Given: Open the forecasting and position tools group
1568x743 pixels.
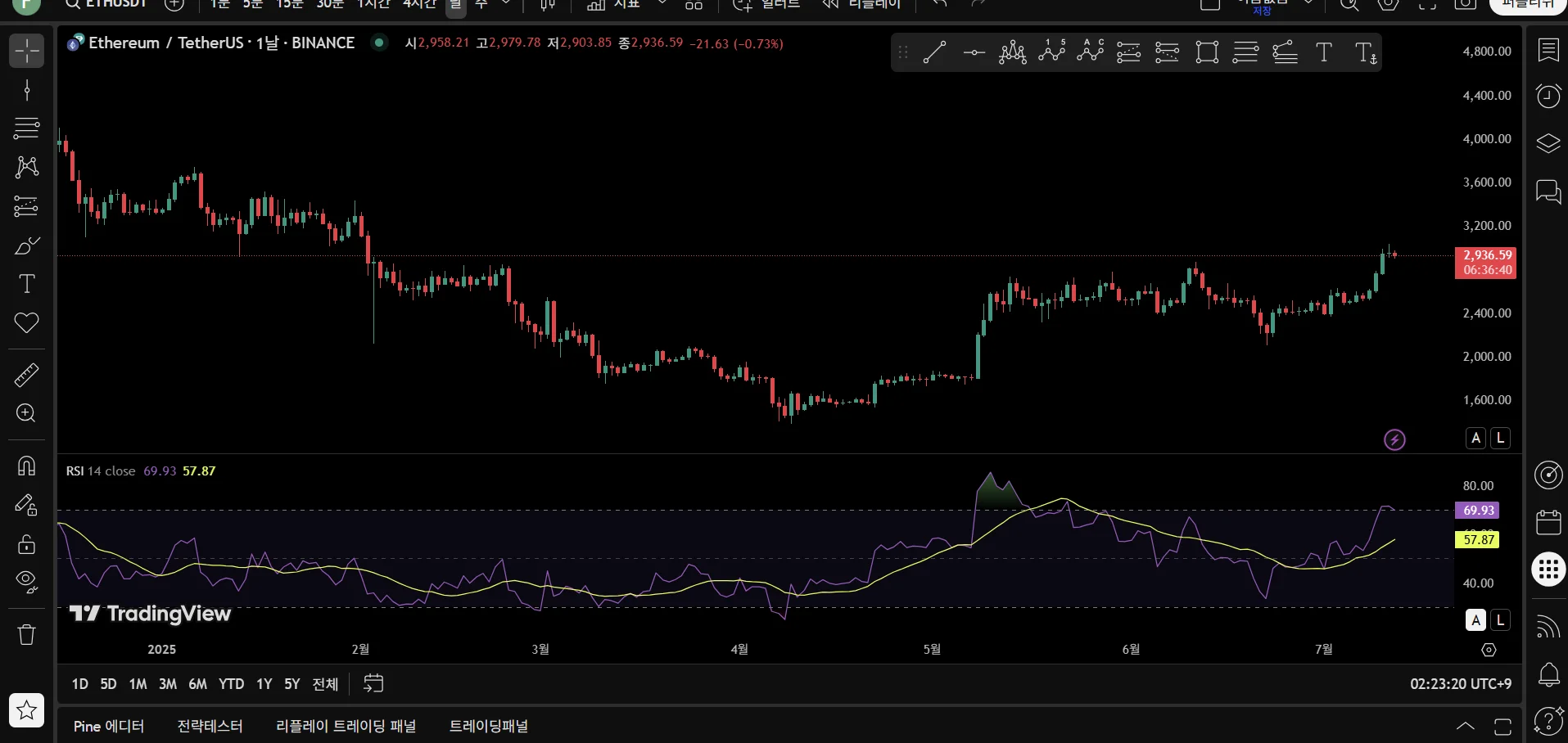Looking at the screenshot, I should tap(26, 206).
